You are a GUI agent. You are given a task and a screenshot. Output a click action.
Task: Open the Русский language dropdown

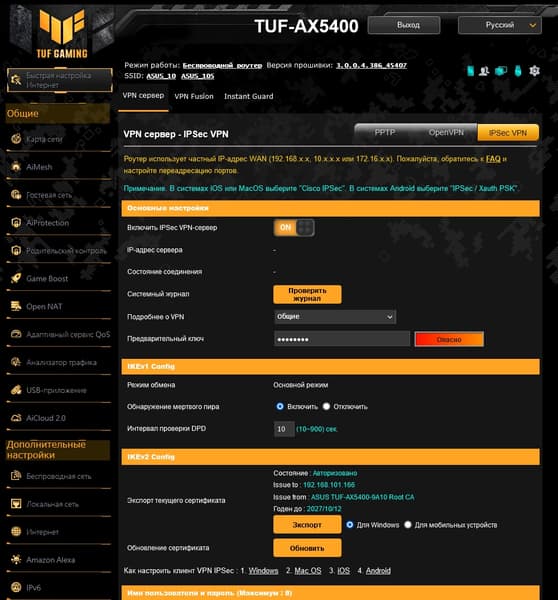[499, 25]
